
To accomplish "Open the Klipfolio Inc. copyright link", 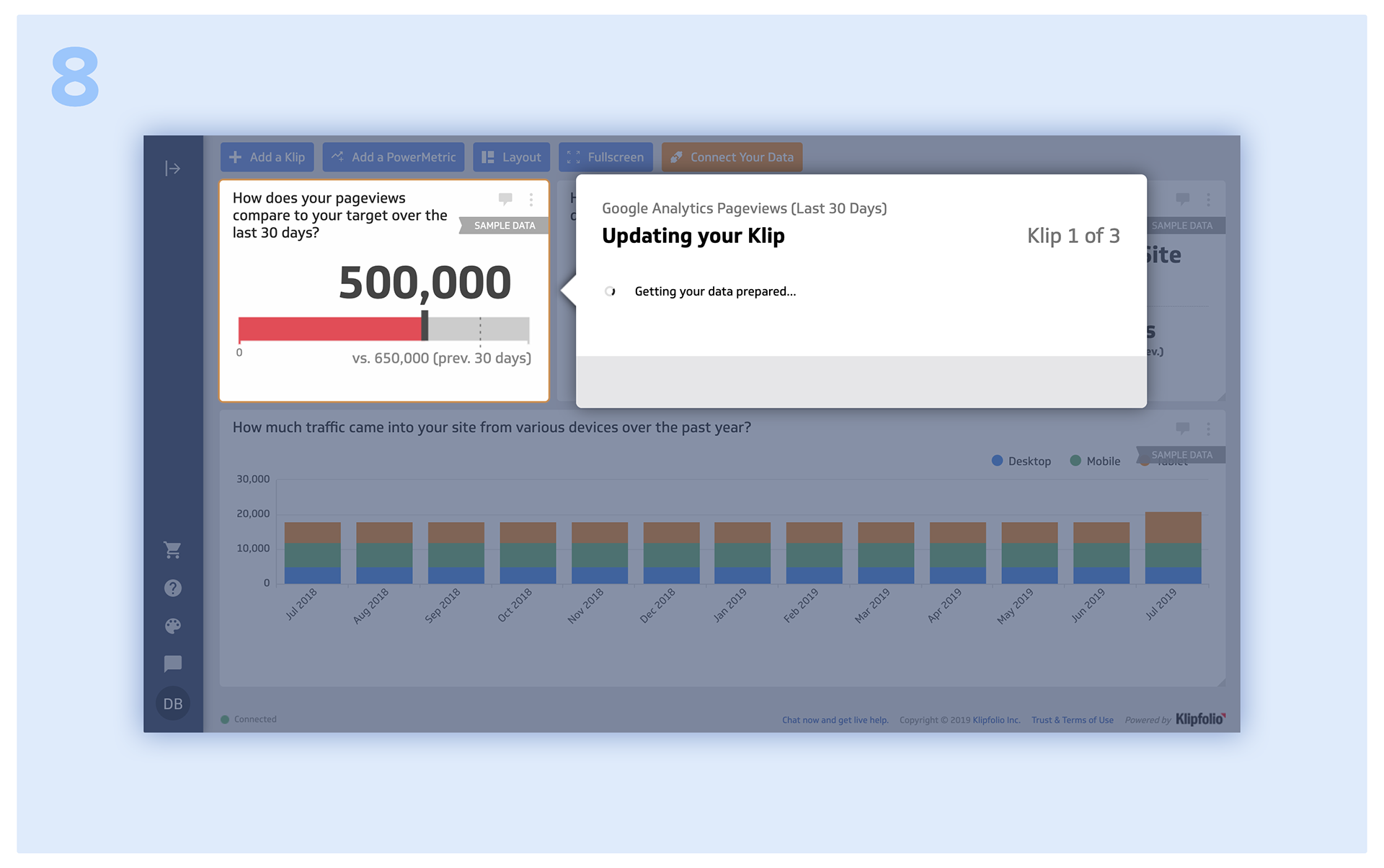I will pos(997,720).
